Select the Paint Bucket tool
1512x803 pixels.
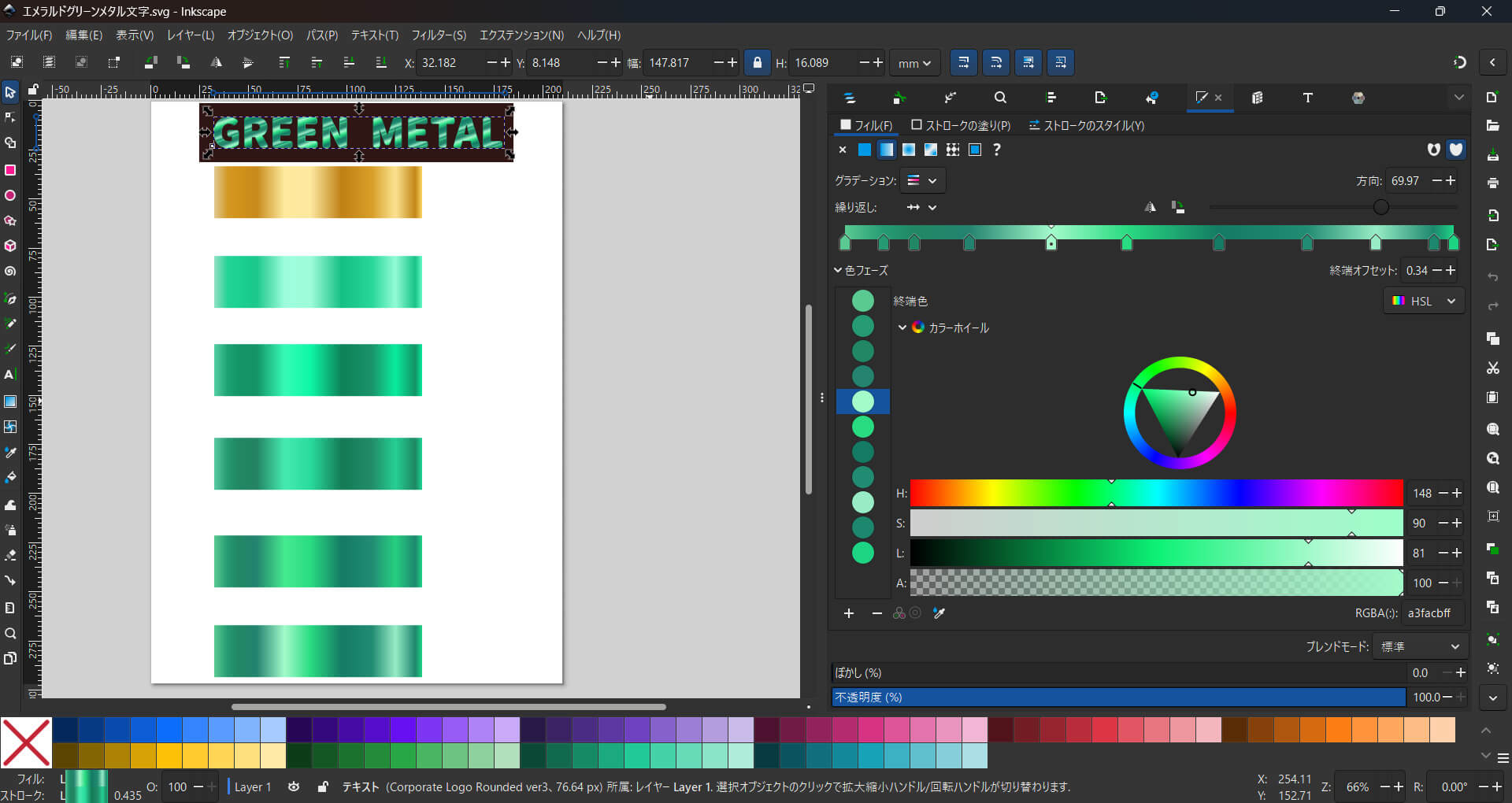tap(10, 478)
